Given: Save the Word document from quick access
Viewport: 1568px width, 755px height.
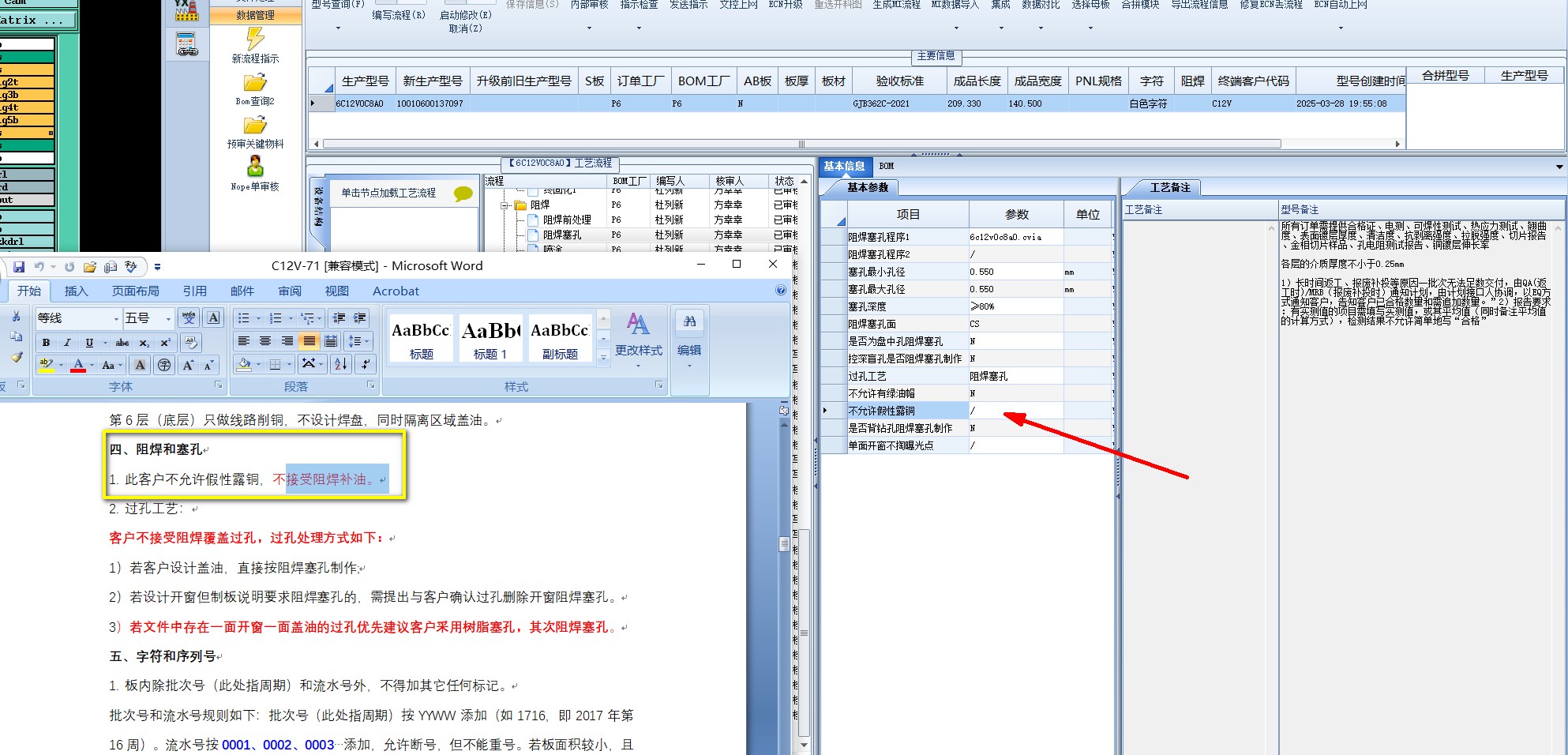Looking at the screenshot, I should coord(19,267).
